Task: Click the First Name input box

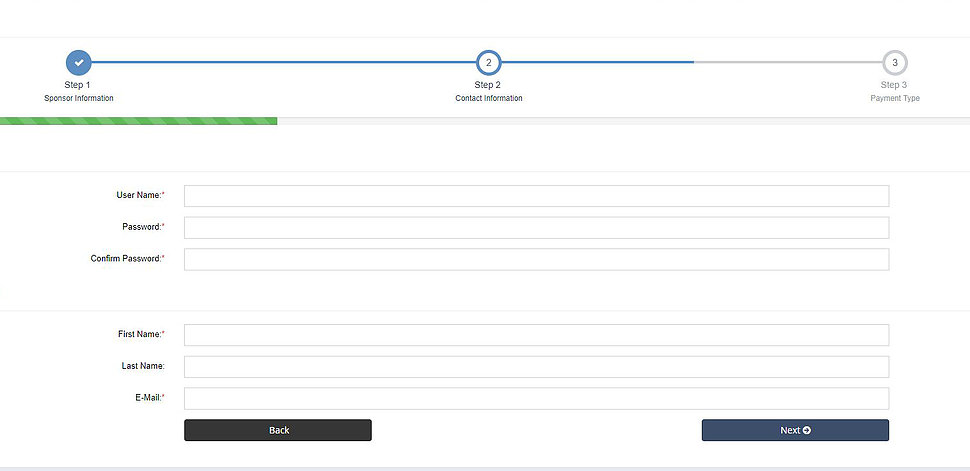Action: pyautogui.click(x=536, y=335)
